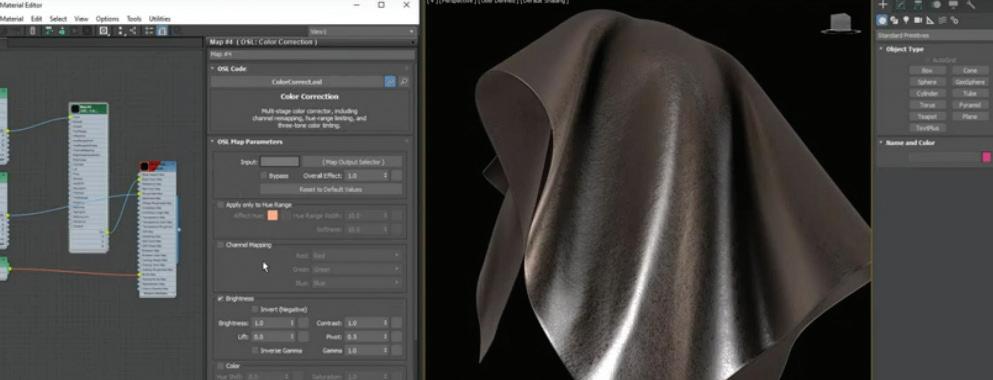Open the Display tab in command panel
This screenshot has height=380, width=993.
point(953,4)
